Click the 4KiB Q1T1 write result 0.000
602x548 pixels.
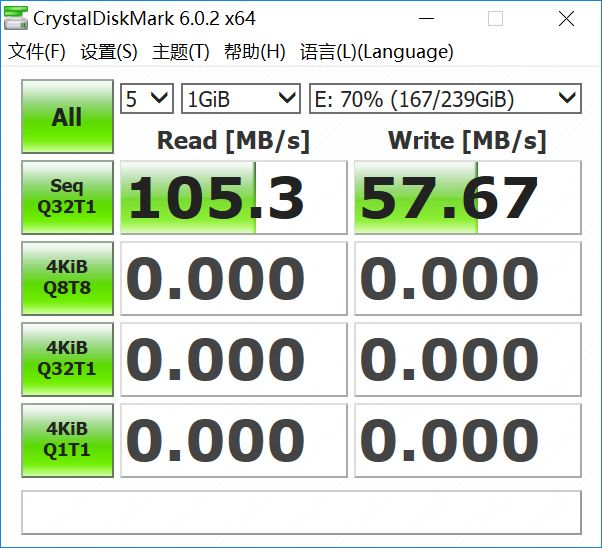tap(468, 440)
